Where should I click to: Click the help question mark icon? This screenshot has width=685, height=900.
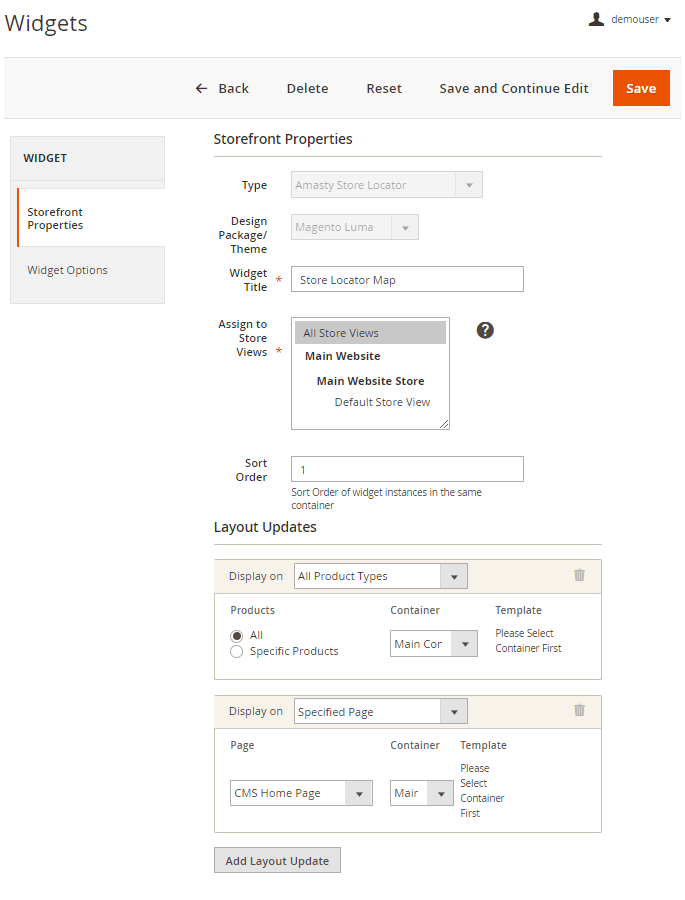pyautogui.click(x=485, y=330)
